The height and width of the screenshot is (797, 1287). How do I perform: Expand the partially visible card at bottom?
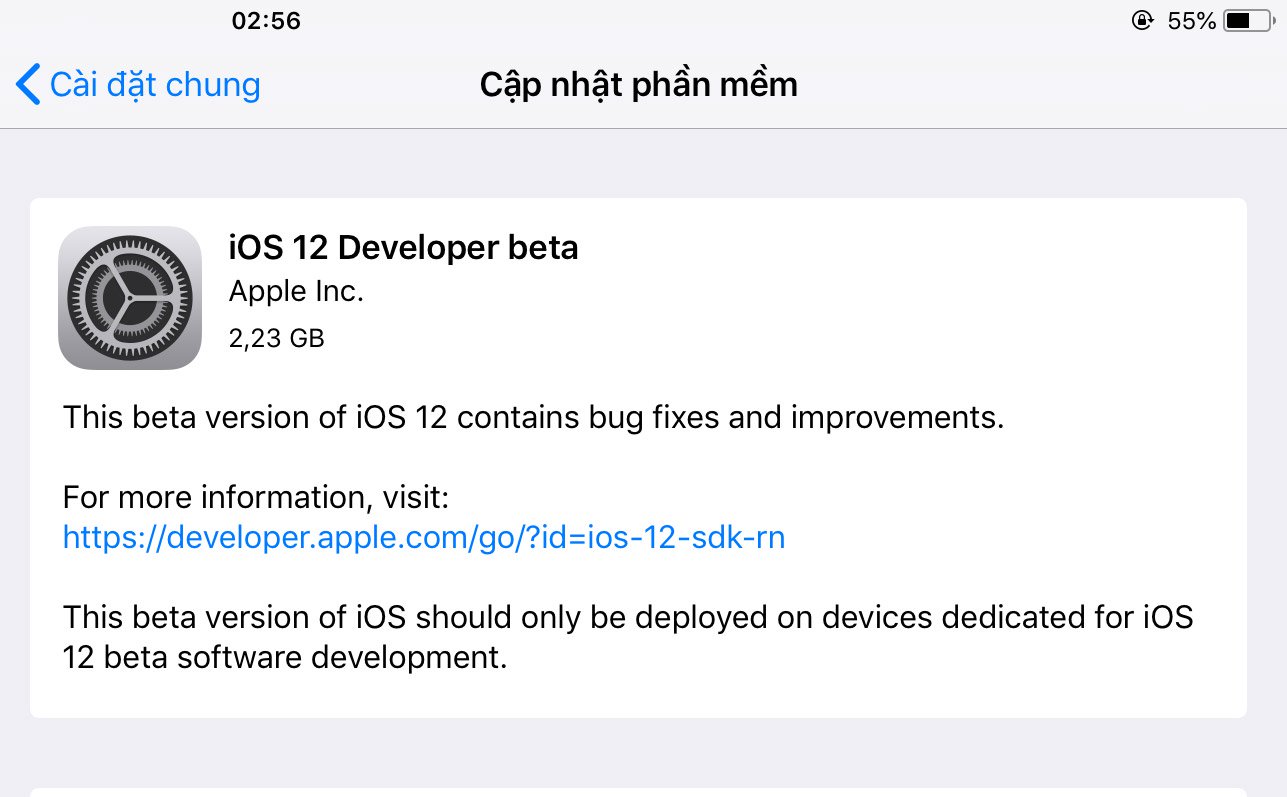pyautogui.click(x=640, y=790)
